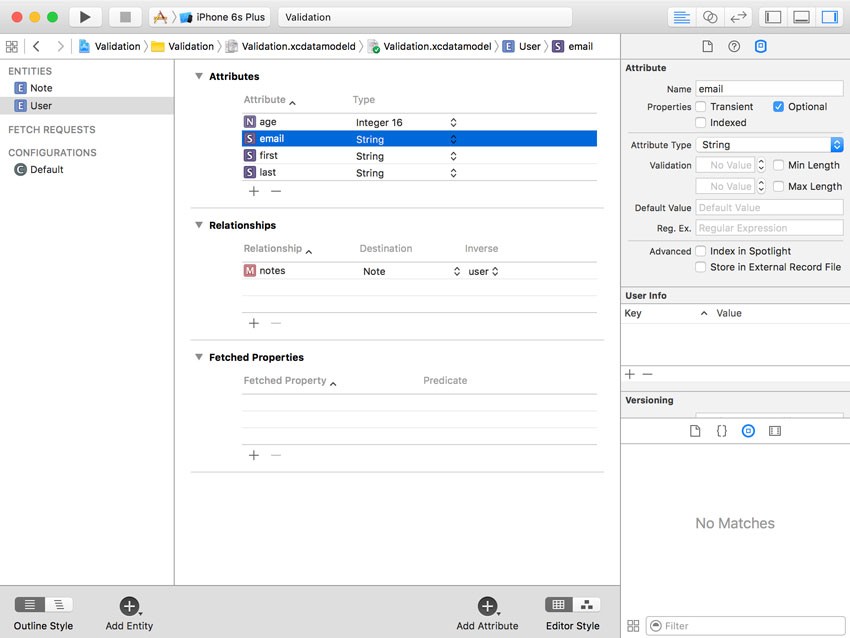The width and height of the screenshot is (850, 638).
Task: Open the Quick Help inspector
Action: tap(734, 47)
